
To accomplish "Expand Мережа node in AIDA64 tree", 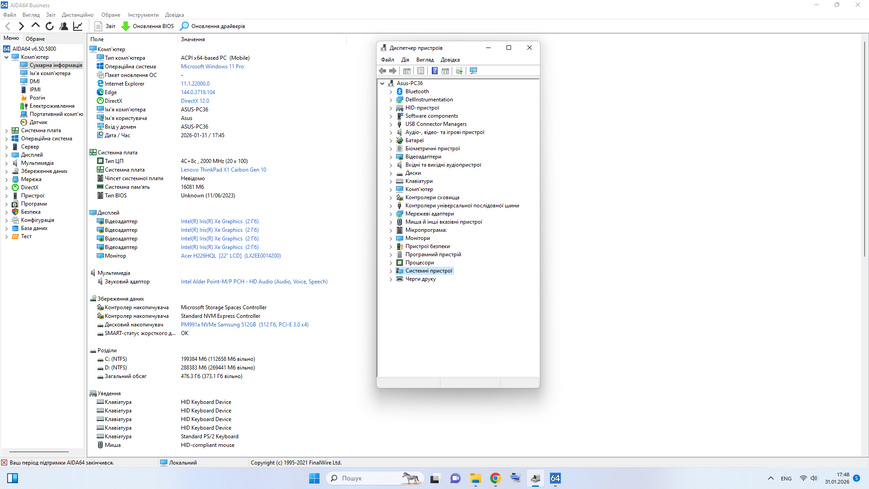I will 6,179.
